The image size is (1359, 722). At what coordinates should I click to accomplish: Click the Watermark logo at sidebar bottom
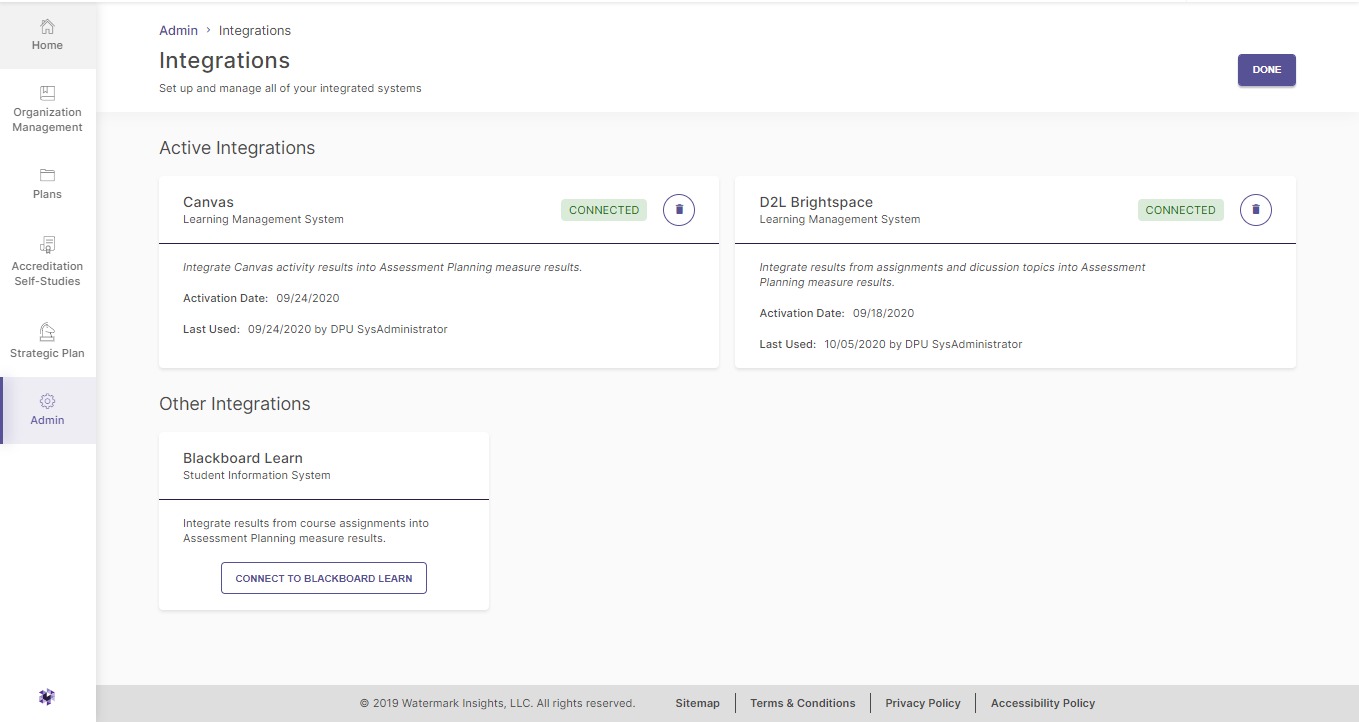(x=47, y=697)
